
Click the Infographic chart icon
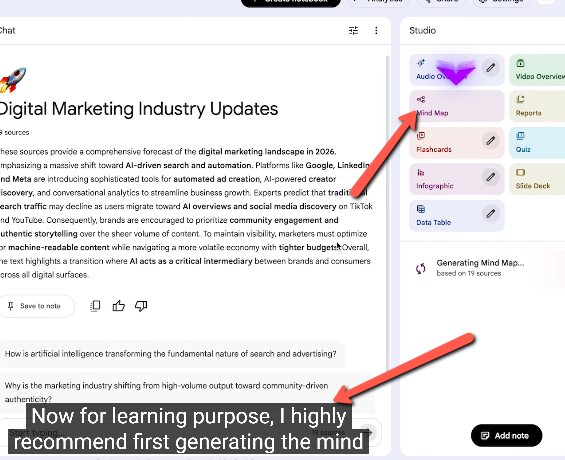tap(421, 173)
